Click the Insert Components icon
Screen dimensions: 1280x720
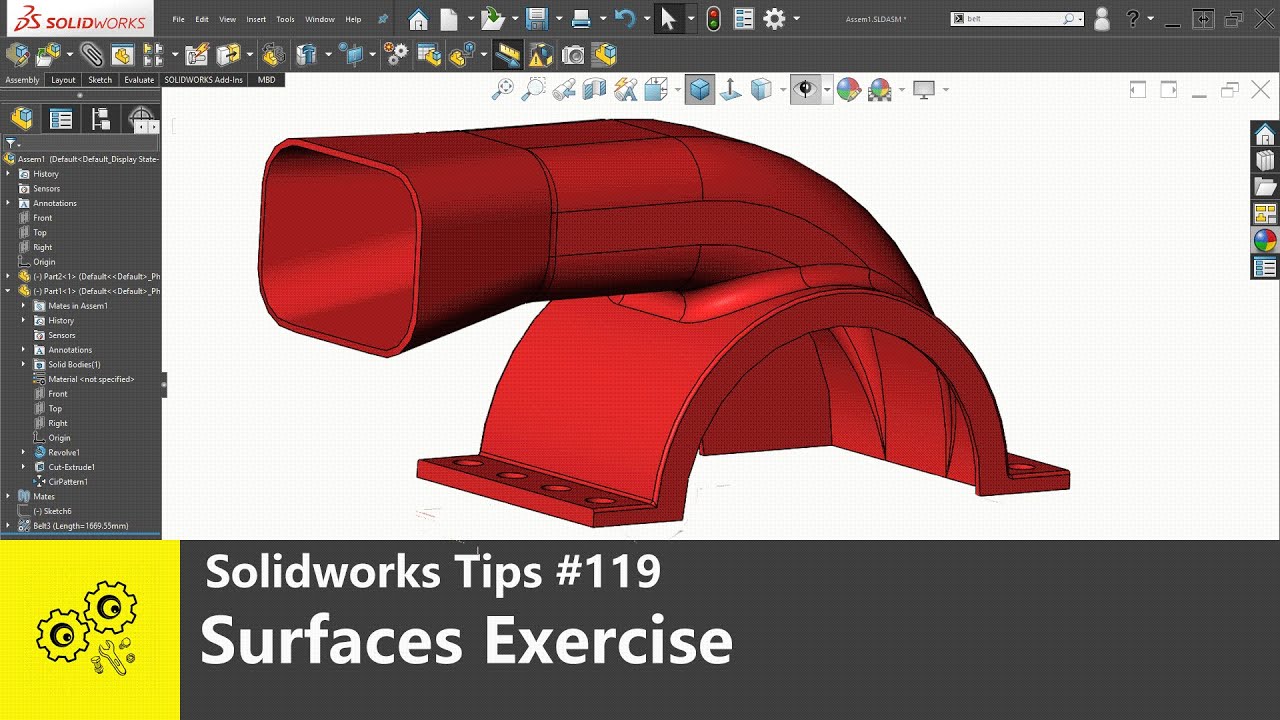48,55
